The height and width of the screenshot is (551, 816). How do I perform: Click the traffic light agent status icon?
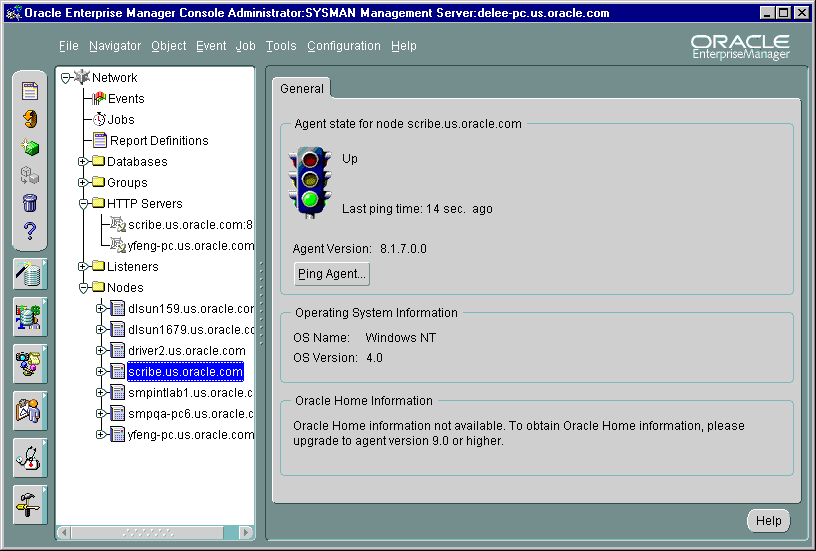[310, 182]
